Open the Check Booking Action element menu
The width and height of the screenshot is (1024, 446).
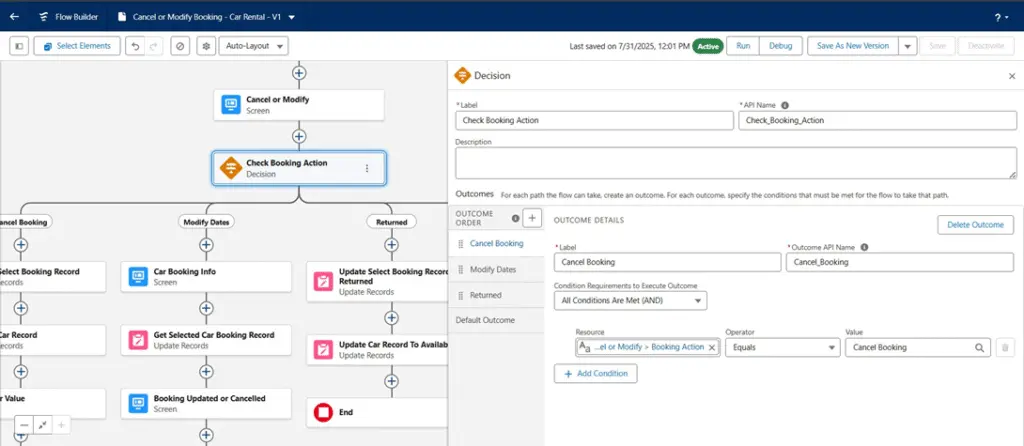point(367,168)
